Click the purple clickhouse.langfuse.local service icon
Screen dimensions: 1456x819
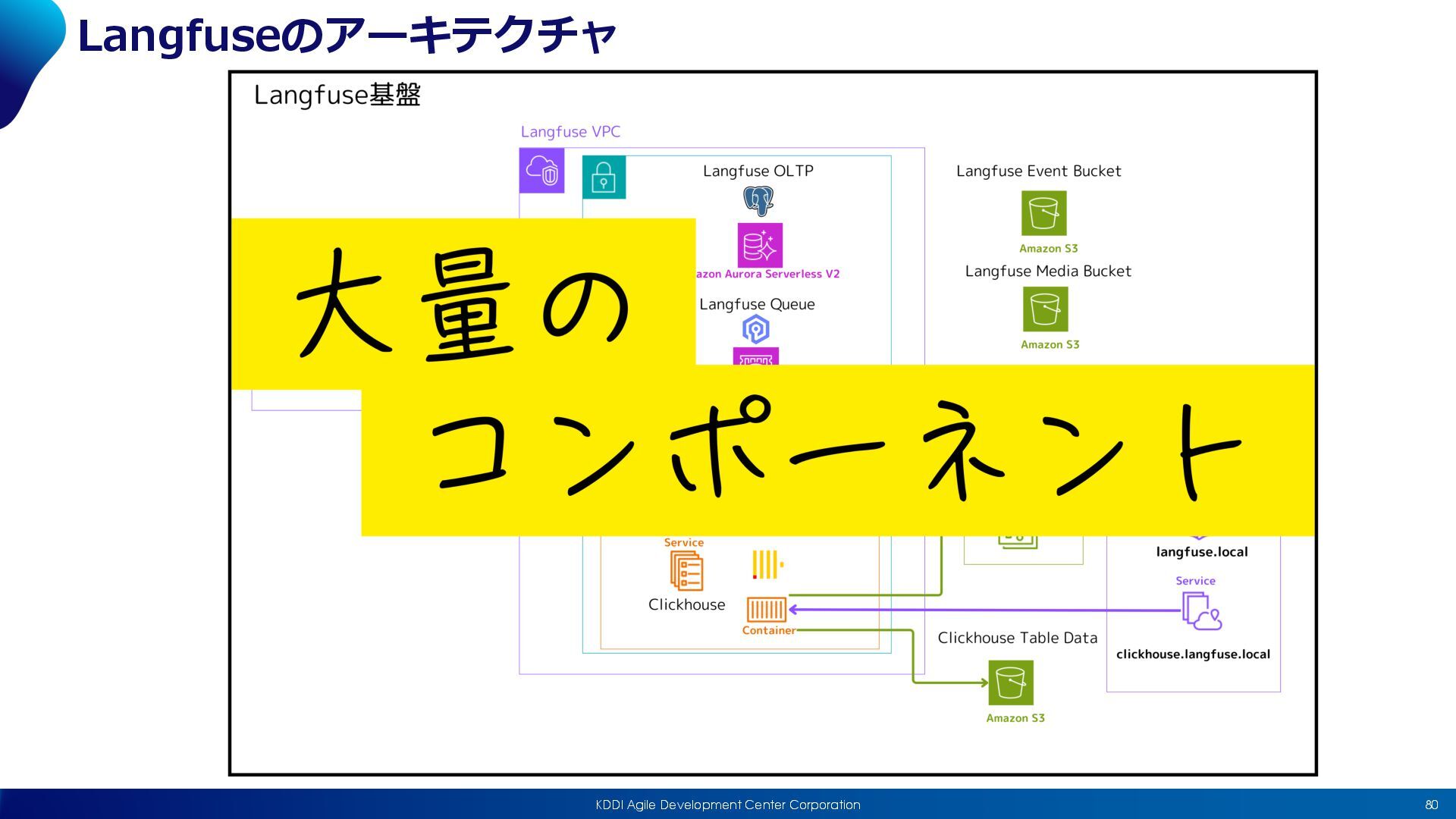[x=1201, y=610]
